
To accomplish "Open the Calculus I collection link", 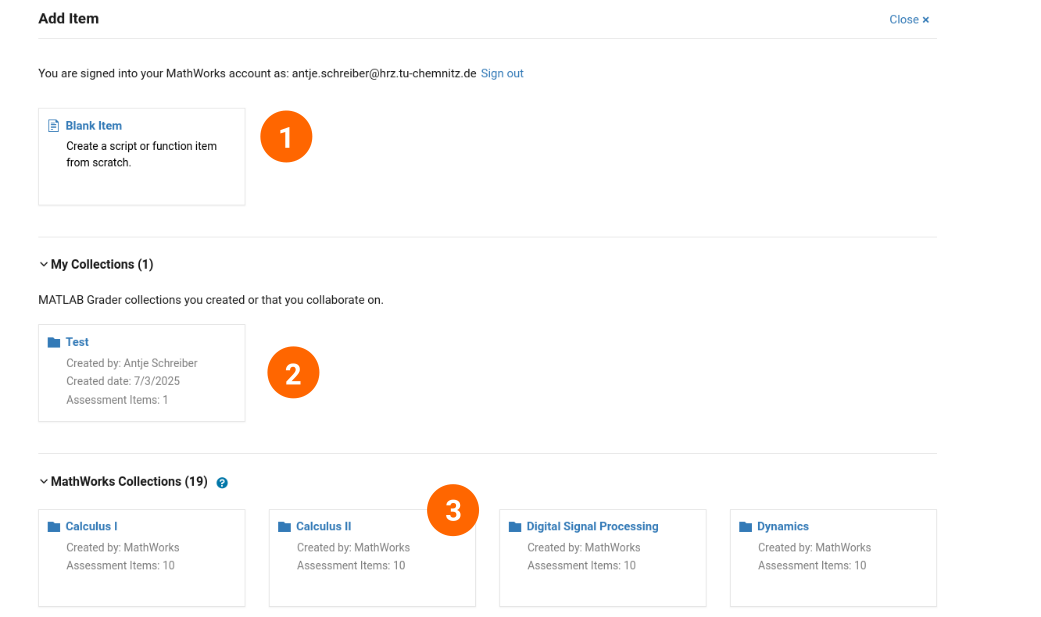I will pos(92,526).
